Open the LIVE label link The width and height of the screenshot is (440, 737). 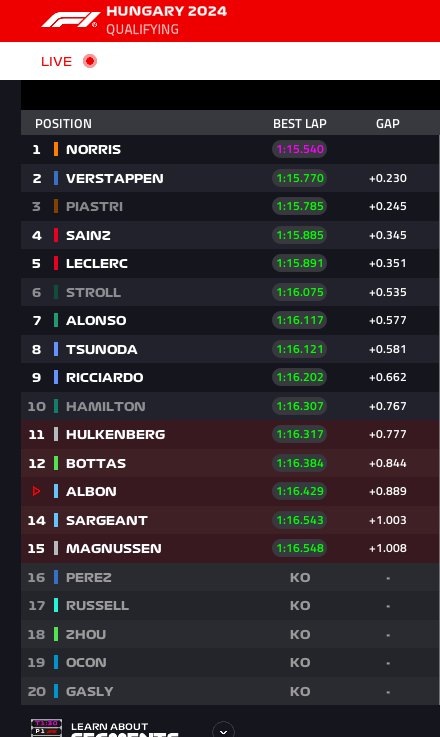[56, 62]
